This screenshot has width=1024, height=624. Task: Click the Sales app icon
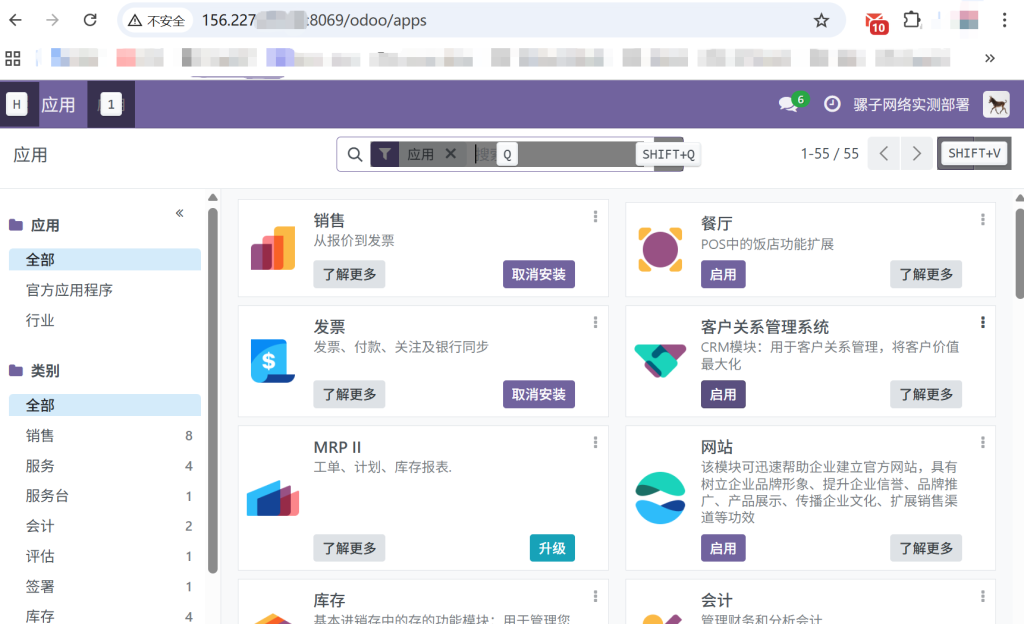pos(273,249)
